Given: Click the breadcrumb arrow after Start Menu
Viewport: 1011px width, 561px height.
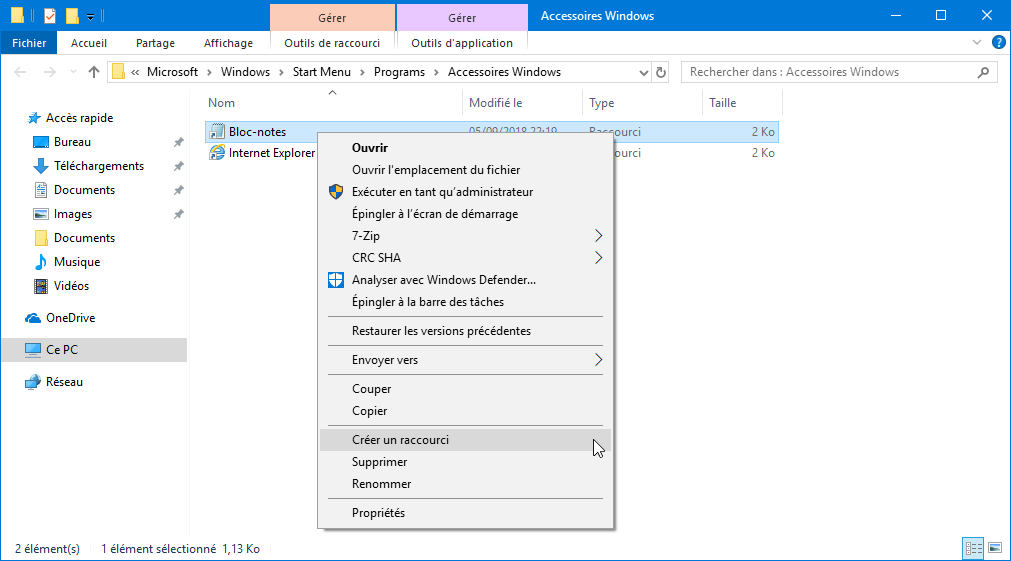Looking at the screenshot, I should (x=362, y=72).
